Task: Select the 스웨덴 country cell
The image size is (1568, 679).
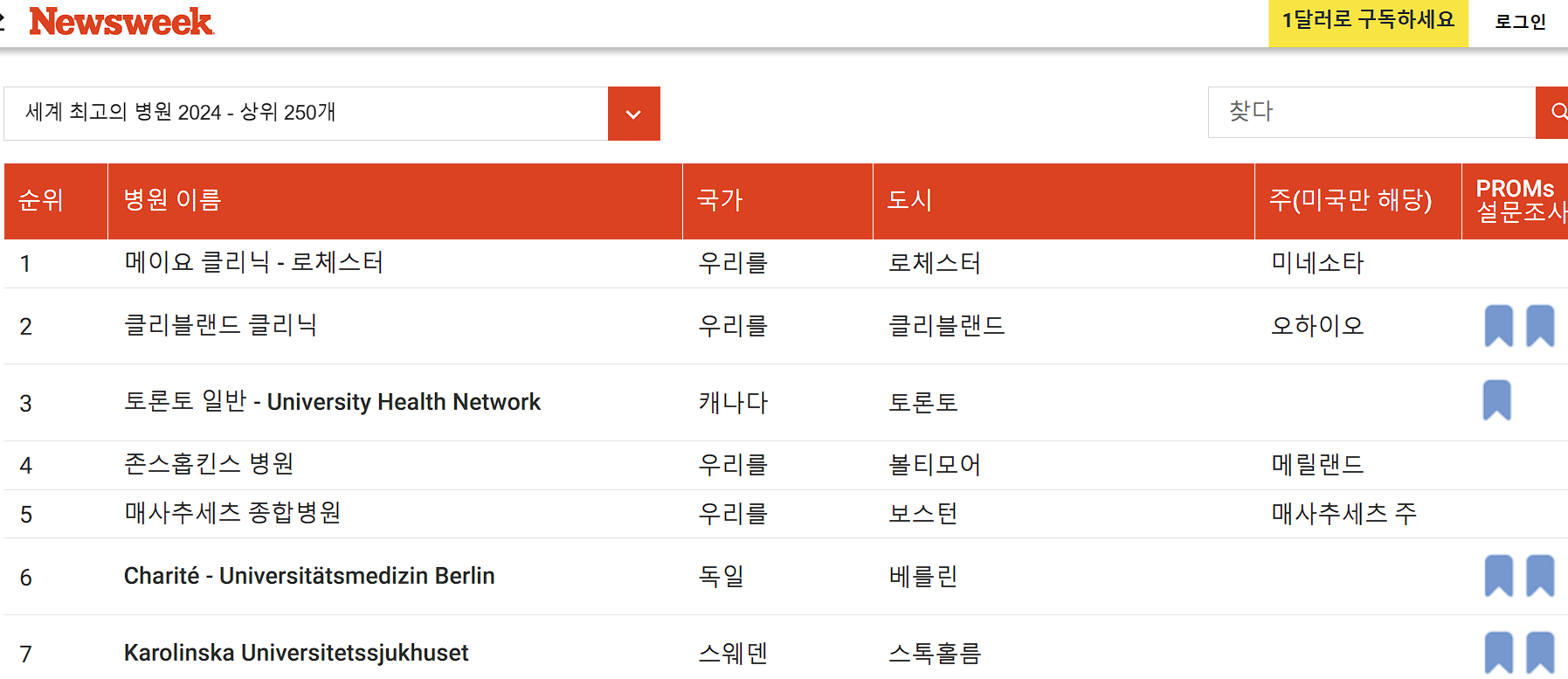Action: [x=733, y=654]
